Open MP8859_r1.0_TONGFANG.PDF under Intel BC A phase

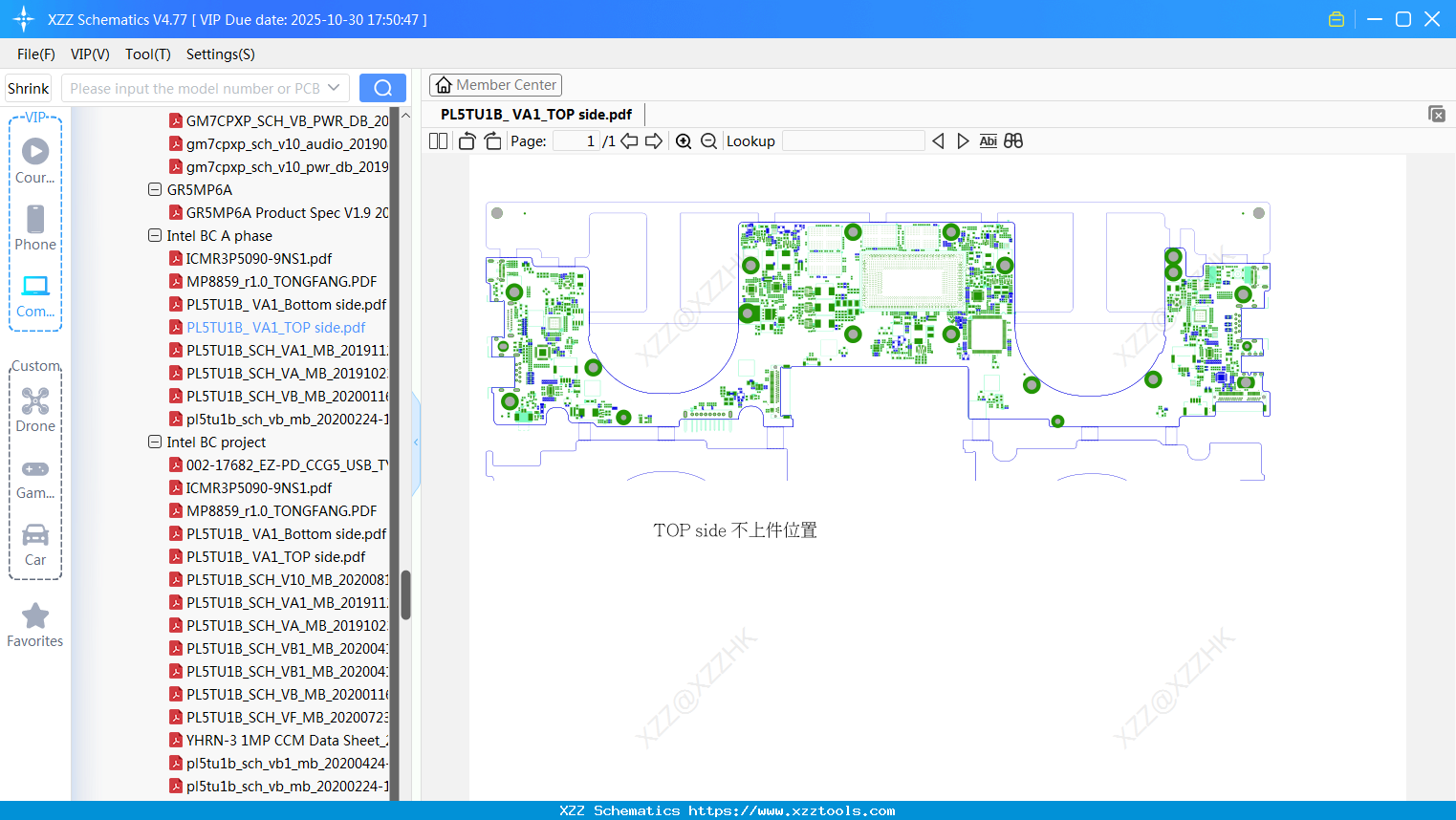(x=273, y=281)
